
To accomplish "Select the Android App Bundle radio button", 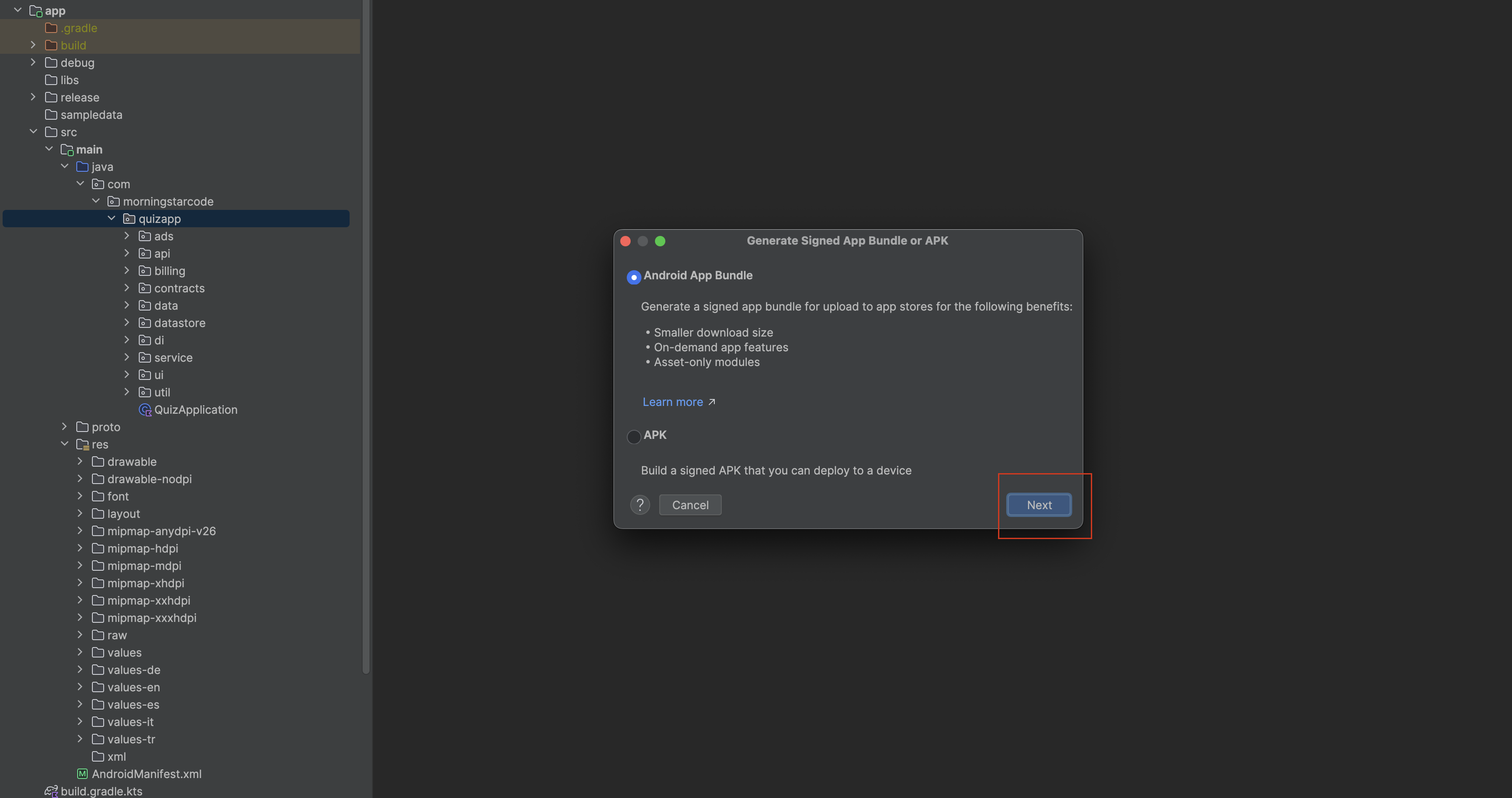I will point(633,277).
